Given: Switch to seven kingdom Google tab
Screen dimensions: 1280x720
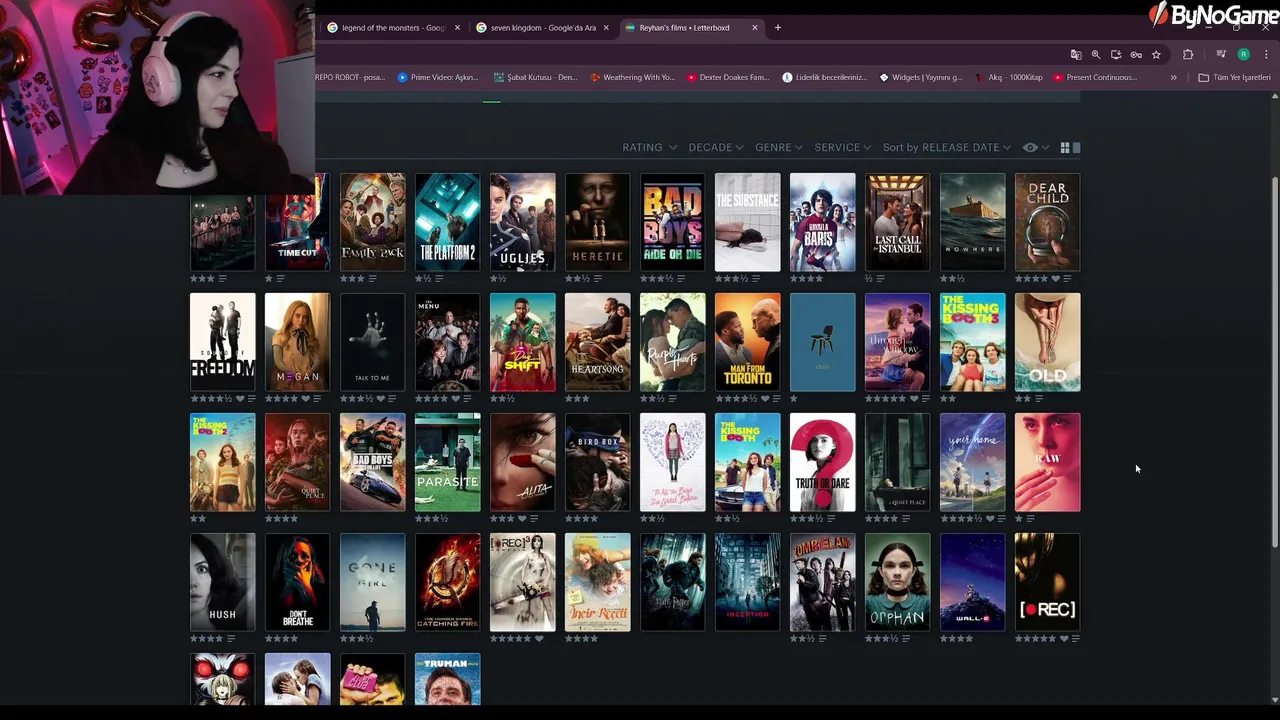Looking at the screenshot, I should point(543,27).
